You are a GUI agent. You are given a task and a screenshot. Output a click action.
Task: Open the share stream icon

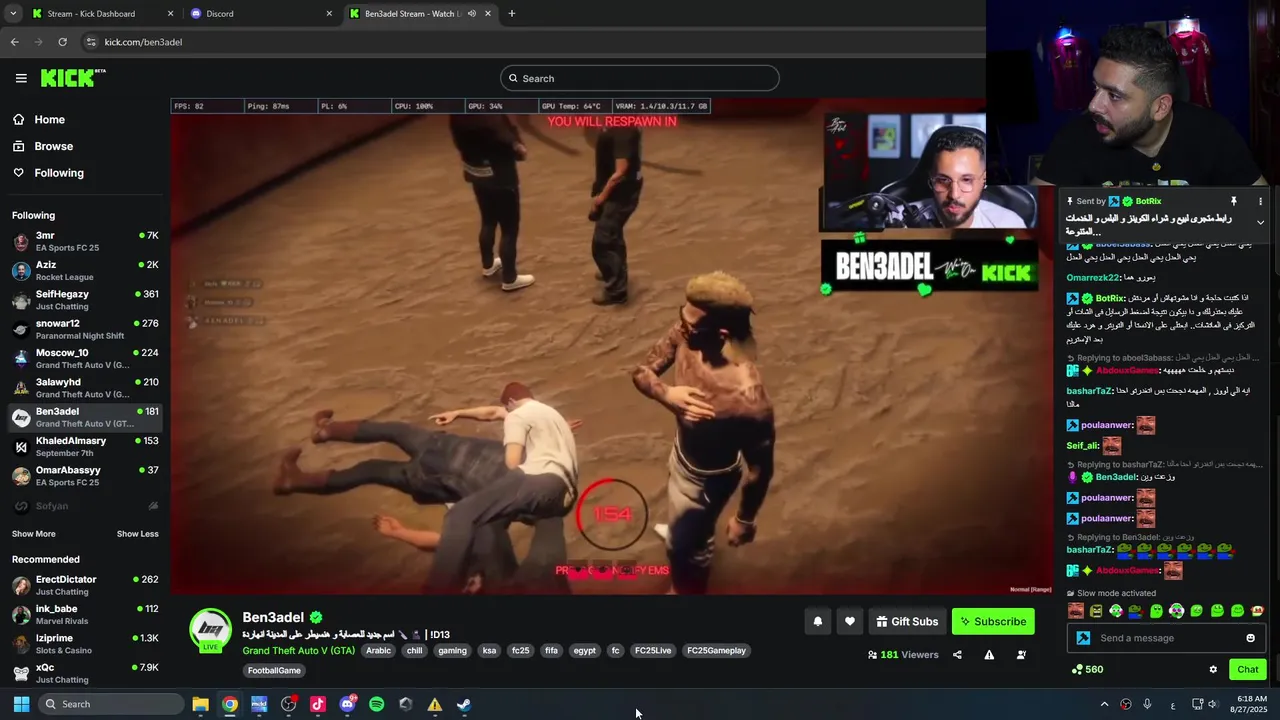click(x=957, y=655)
